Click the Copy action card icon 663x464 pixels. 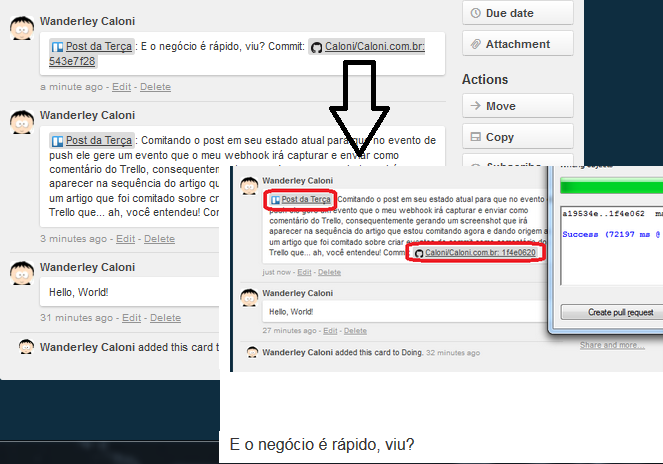(475, 137)
